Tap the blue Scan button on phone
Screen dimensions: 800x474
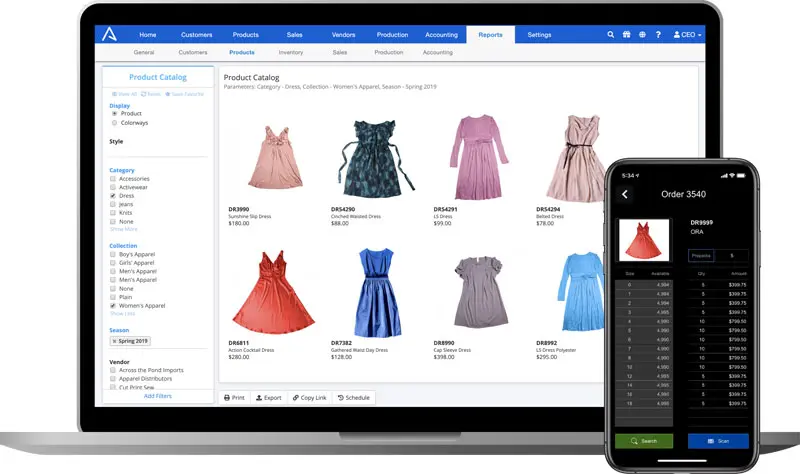tap(718, 440)
